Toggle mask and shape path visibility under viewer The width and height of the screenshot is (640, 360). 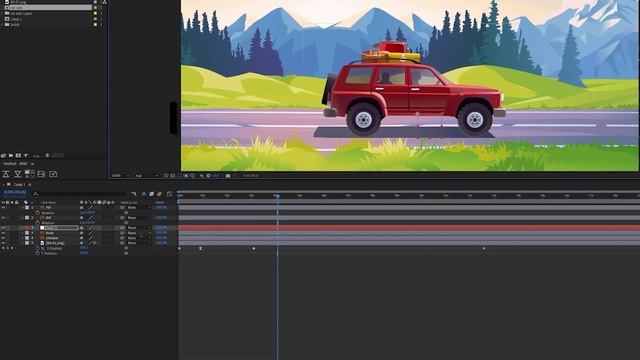tap(179, 176)
